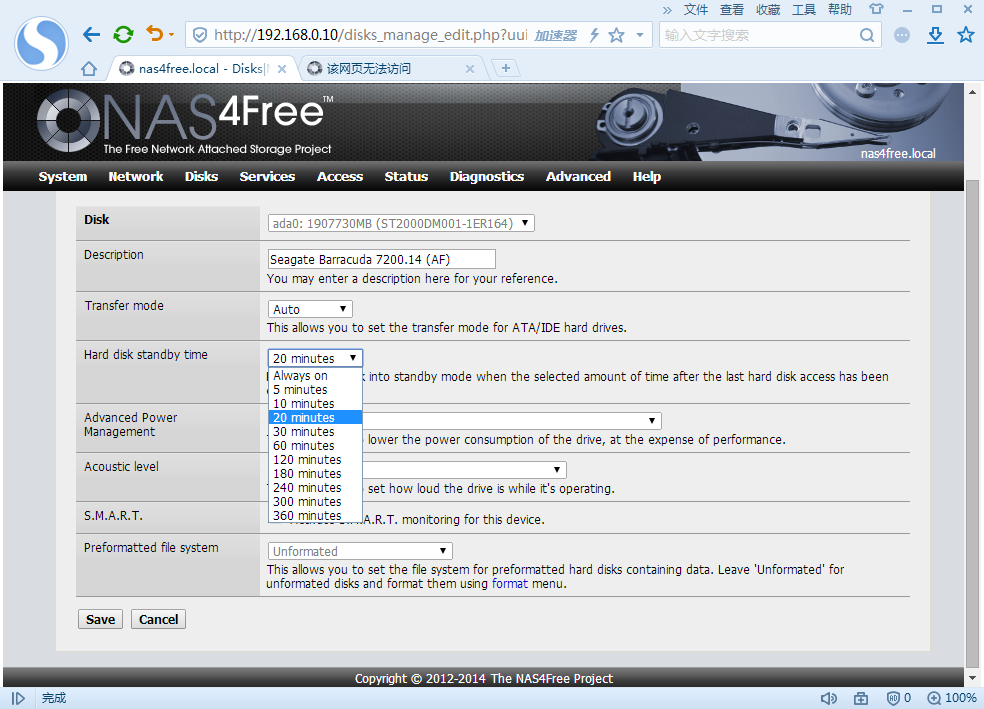Open the Acoustic level dropdown
This screenshot has width=984, height=709.
(464, 469)
